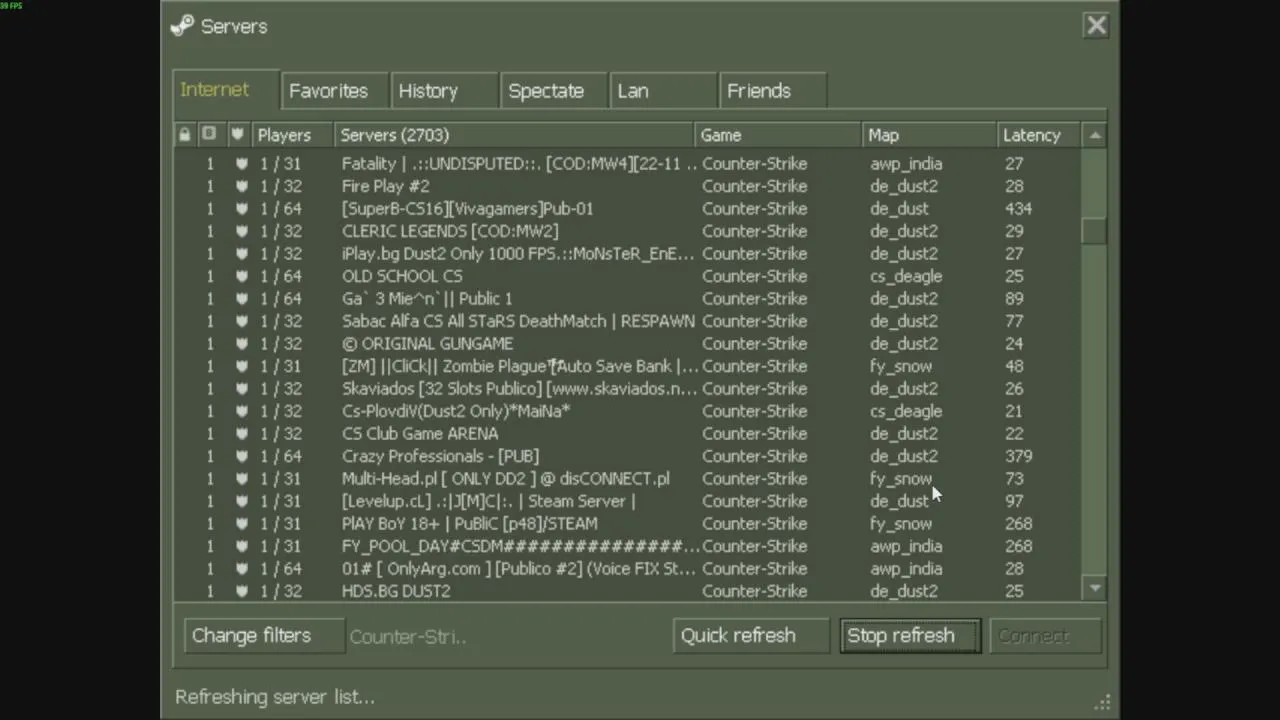Select the iPlay.bg Dust2 Only server
This screenshot has height=720, width=1280.
coord(628,254)
